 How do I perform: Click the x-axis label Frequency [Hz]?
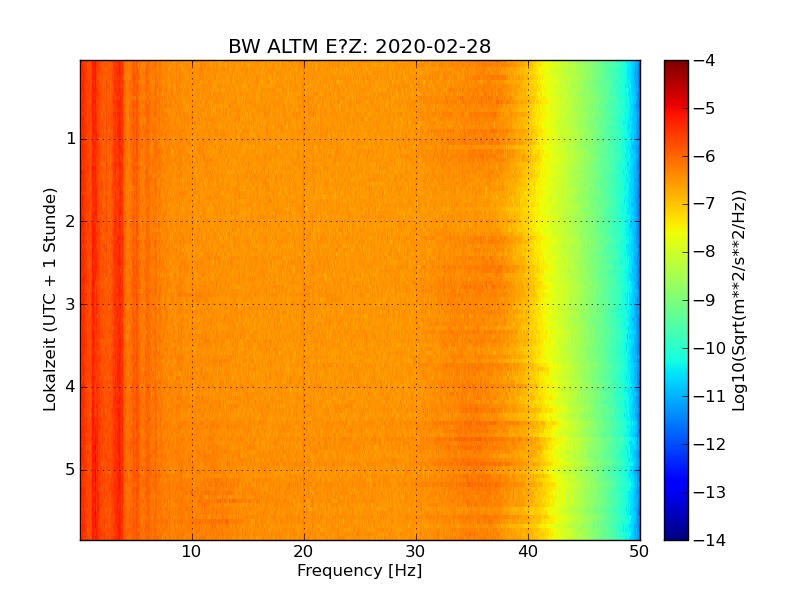[x=360, y=570]
